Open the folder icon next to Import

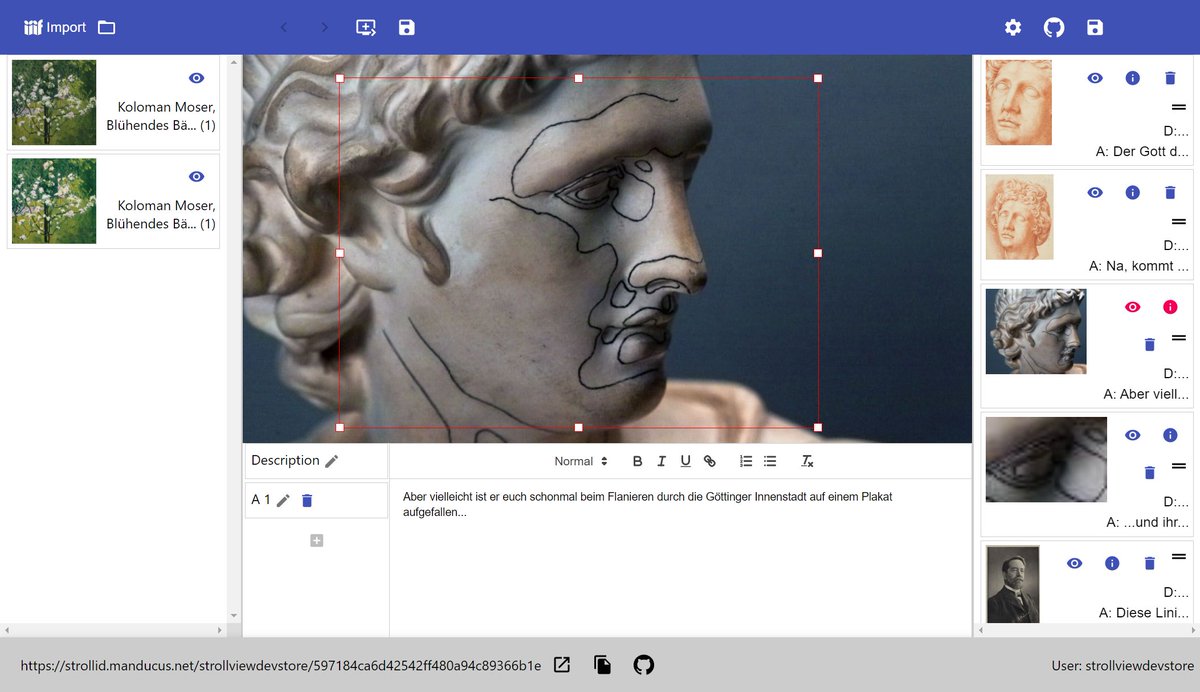(x=107, y=27)
